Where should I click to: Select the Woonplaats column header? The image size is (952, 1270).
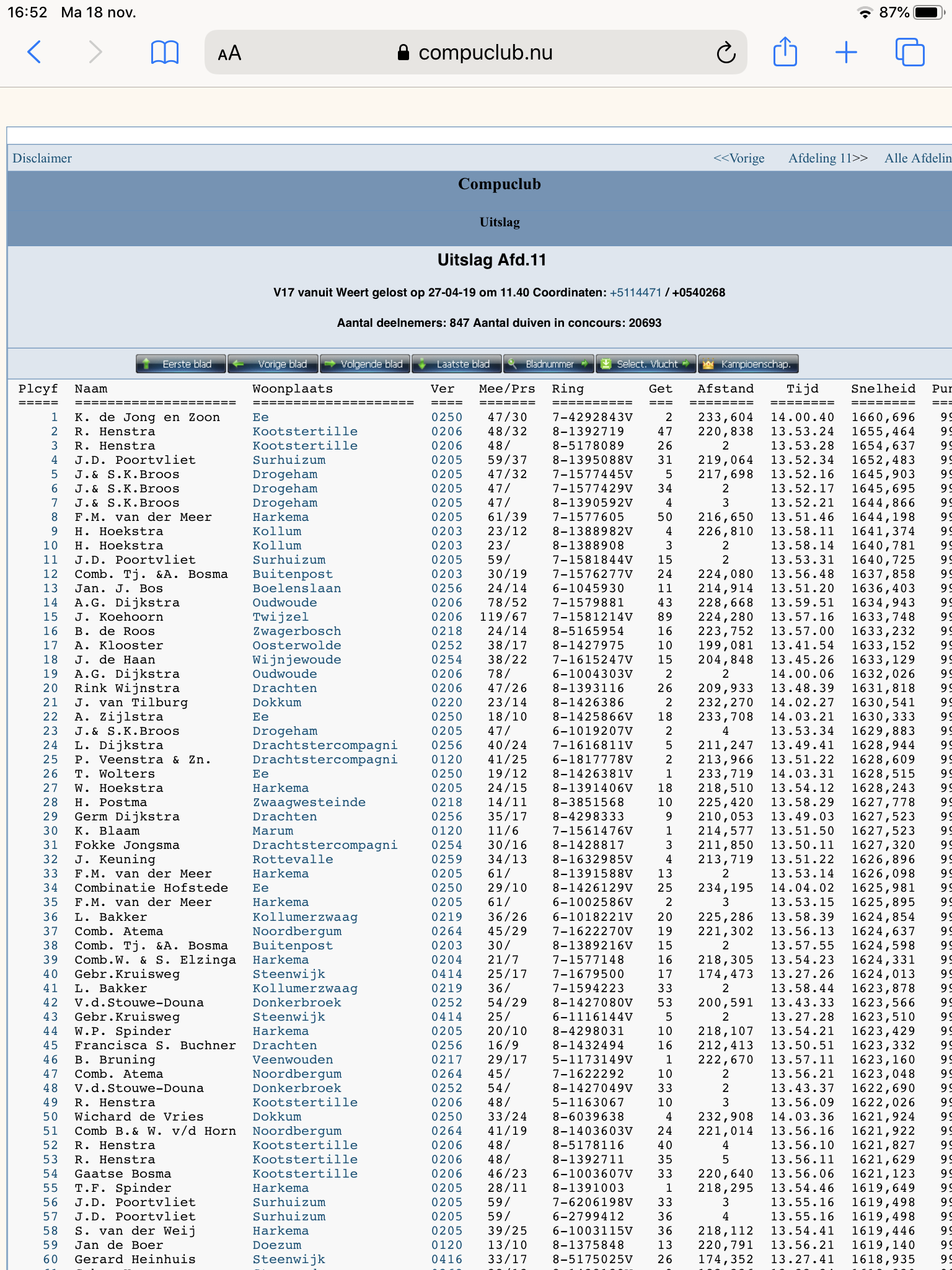click(293, 389)
